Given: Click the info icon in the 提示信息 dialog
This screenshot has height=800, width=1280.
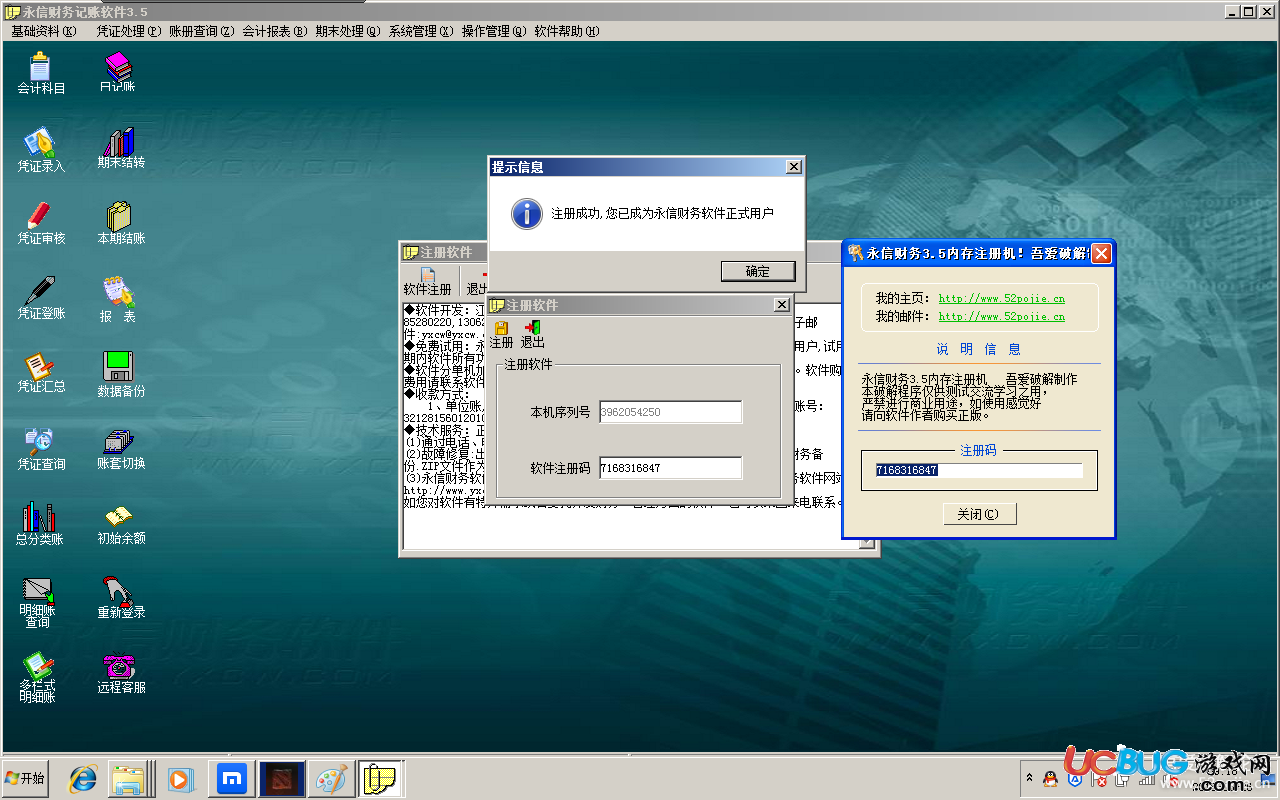Looking at the screenshot, I should (x=526, y=213).
